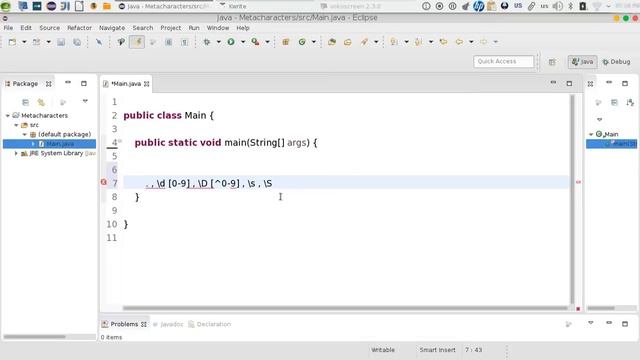Switch to the Debug perspective
This screenshot has width=640, height=360.
coord(616,62)
